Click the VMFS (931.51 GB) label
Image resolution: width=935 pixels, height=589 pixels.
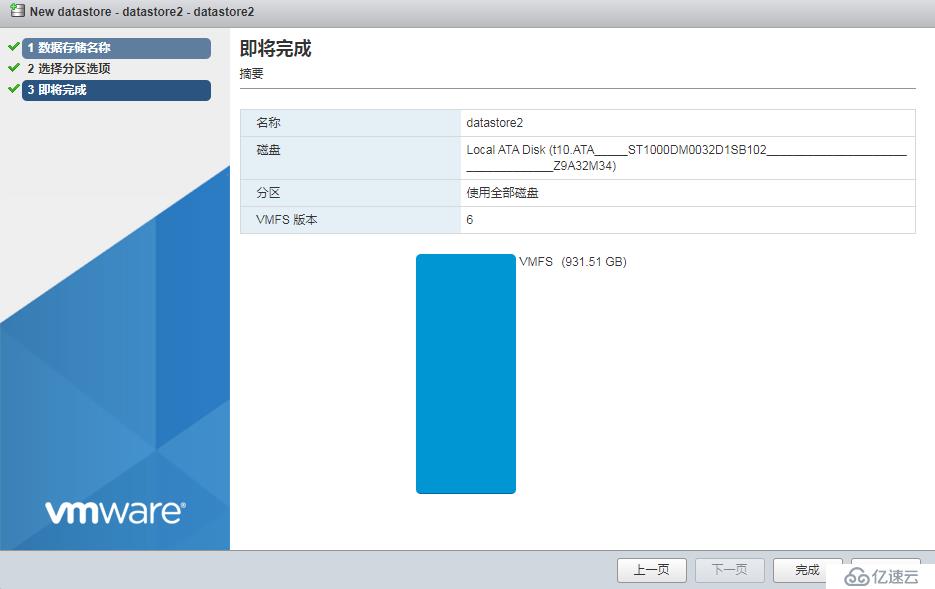tap(572, 262)
